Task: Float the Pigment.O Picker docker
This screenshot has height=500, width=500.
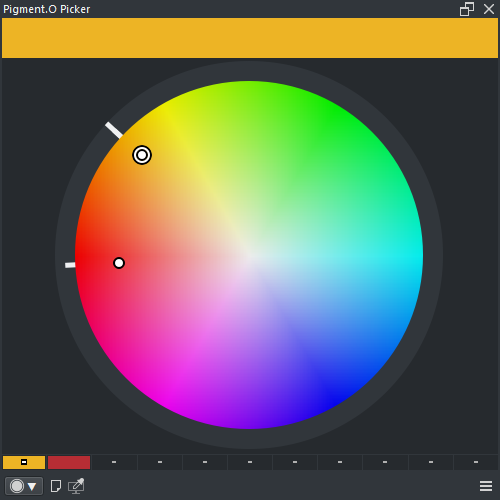Action: (467, 9)
